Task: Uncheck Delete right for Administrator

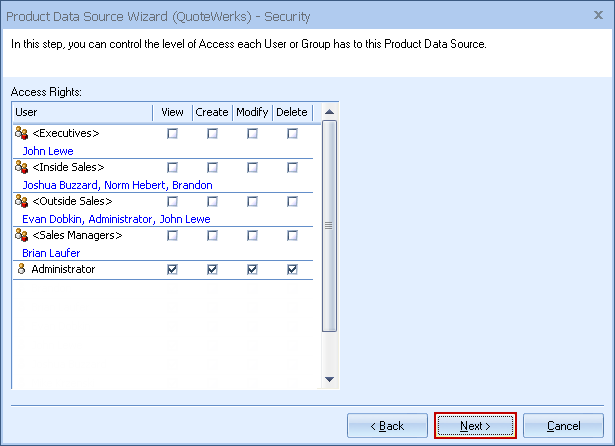Action: pos(292,269)
